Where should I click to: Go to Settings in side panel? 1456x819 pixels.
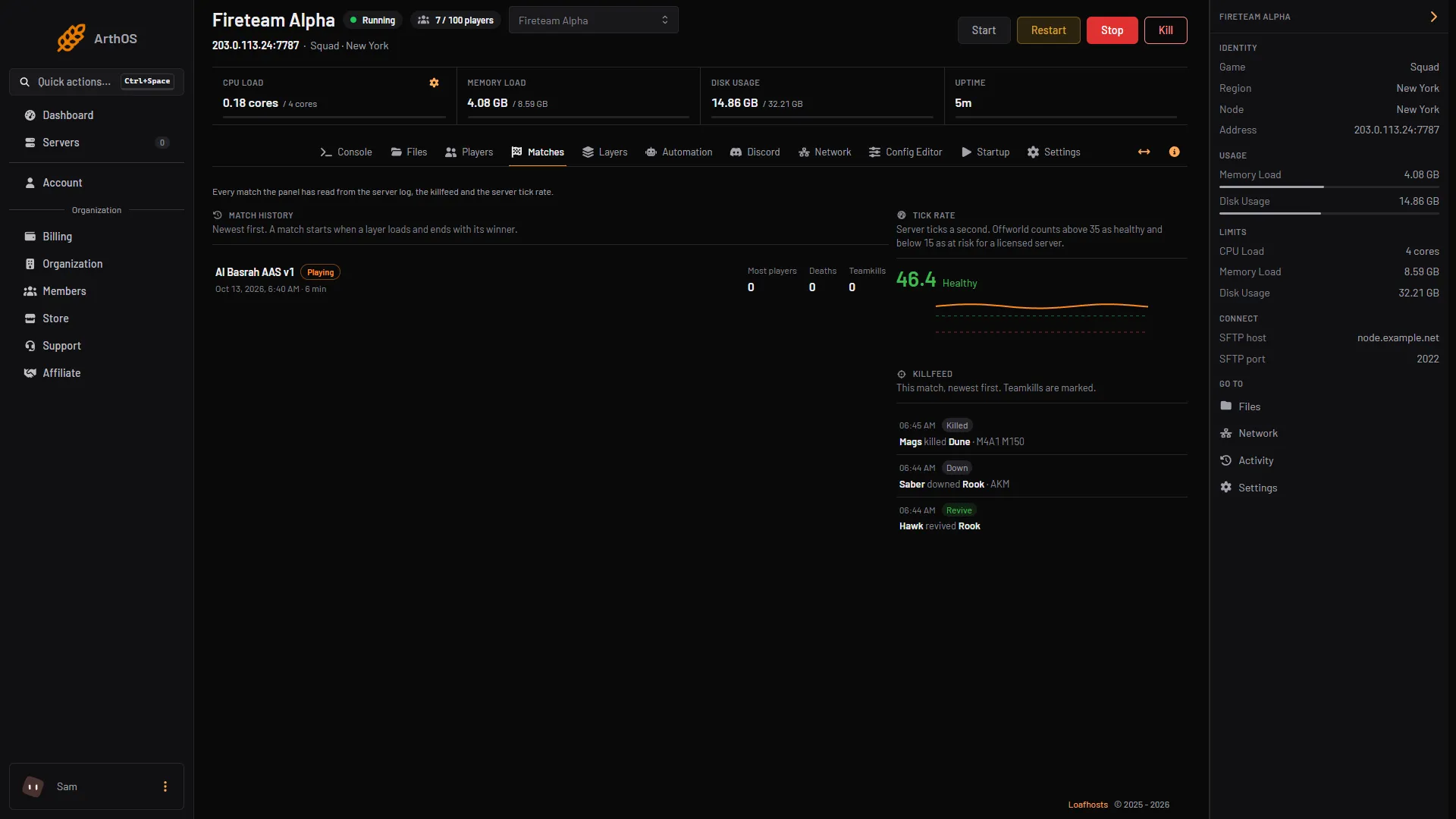(x=1328, y=488)
